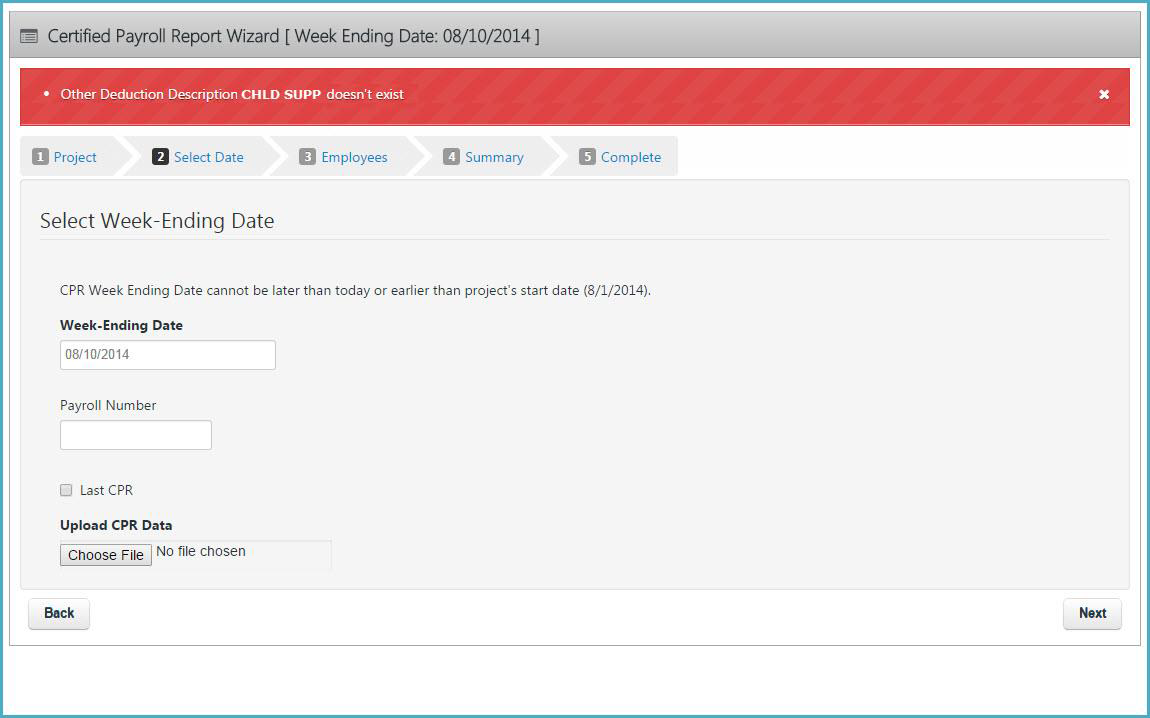1150x718 pixels.
Task: Click Choose File under Upload CPR Data
Action: [105, 554]
